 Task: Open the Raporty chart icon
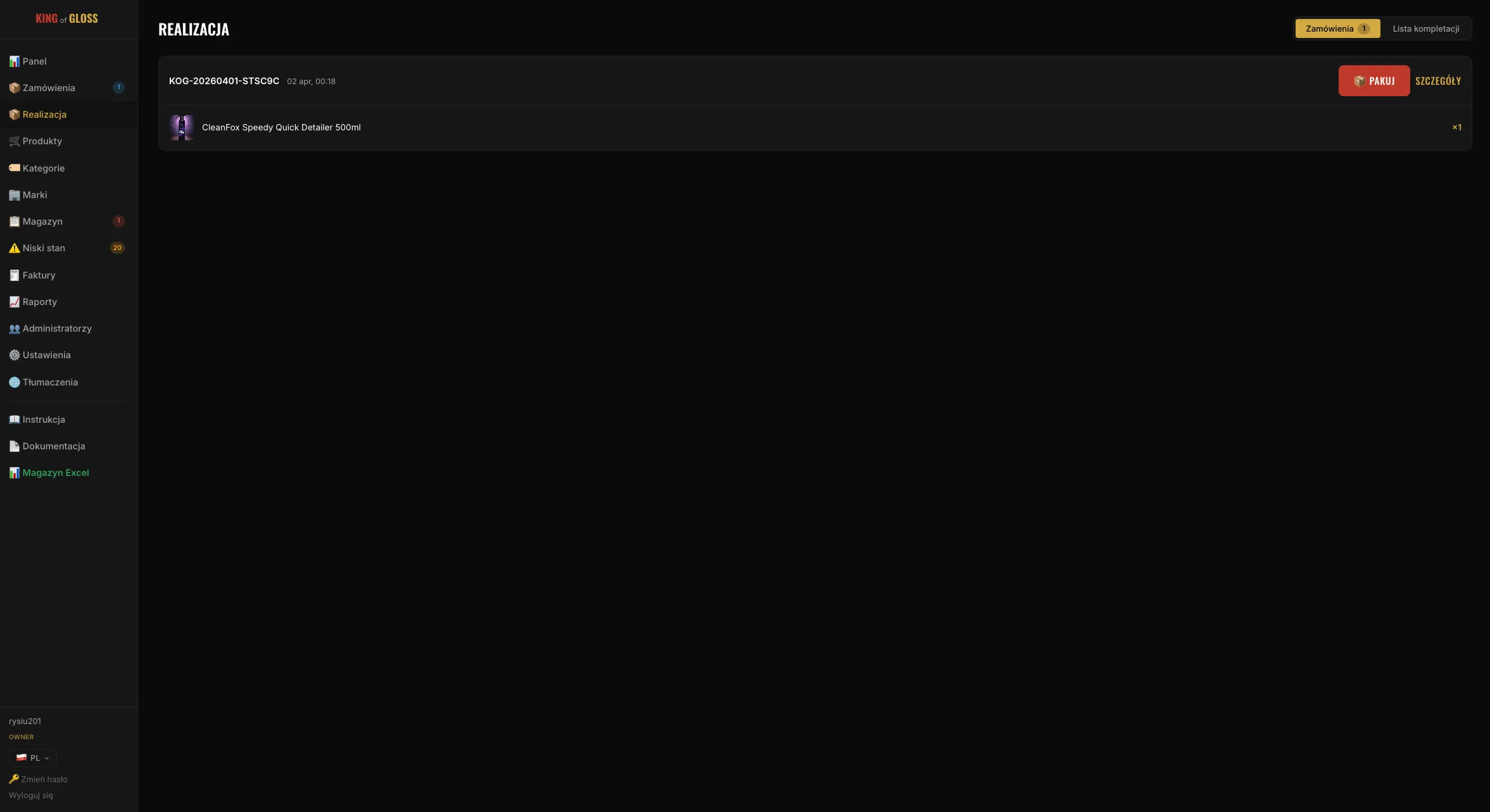tap(14, 302)
